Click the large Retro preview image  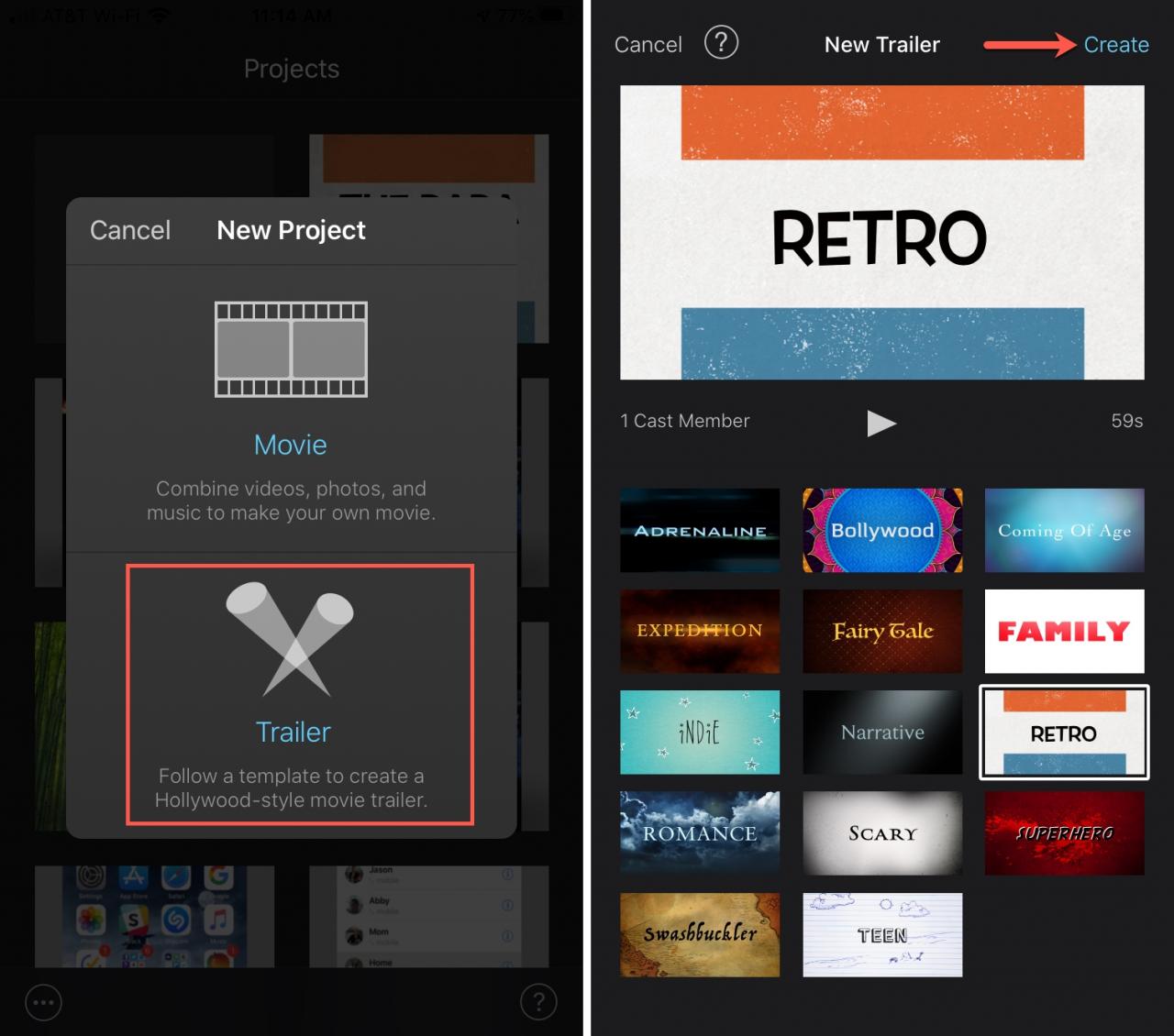[882, 232]
